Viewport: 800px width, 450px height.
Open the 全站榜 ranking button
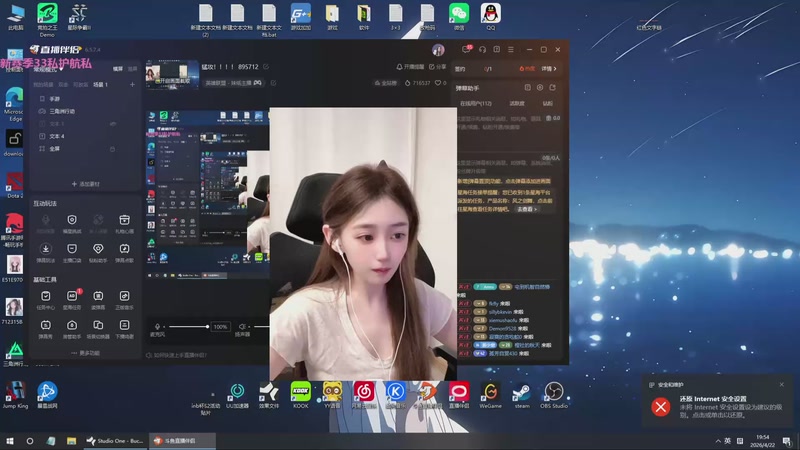point(386,83)
